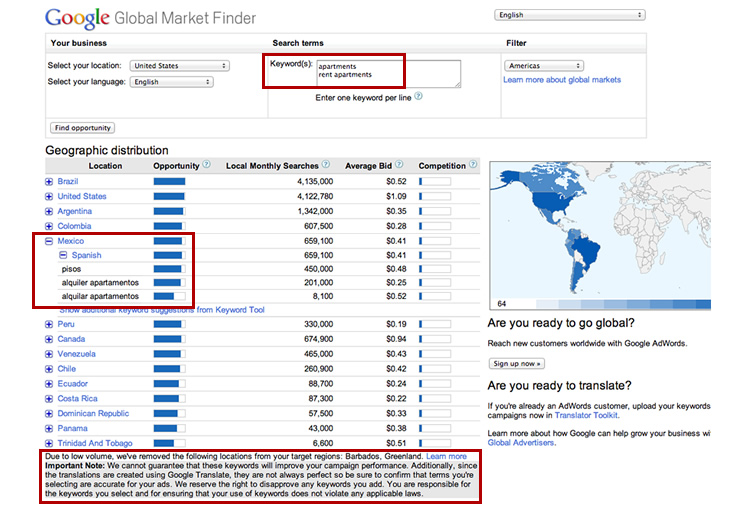Viewport: 730px width, 506px height.
Task: Collapse the Spanish sub-row under Mexico
Action: (x=63, y=255)
